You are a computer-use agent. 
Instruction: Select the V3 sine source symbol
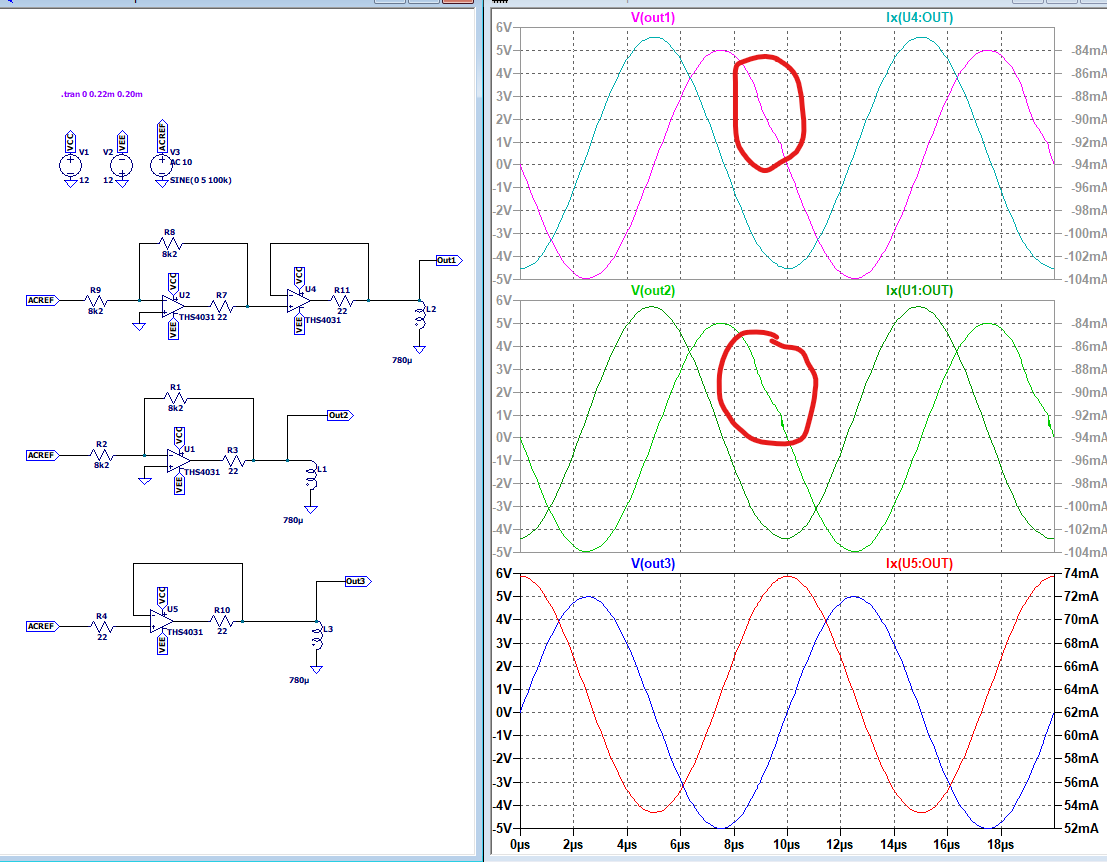click(x=163, y=165)
